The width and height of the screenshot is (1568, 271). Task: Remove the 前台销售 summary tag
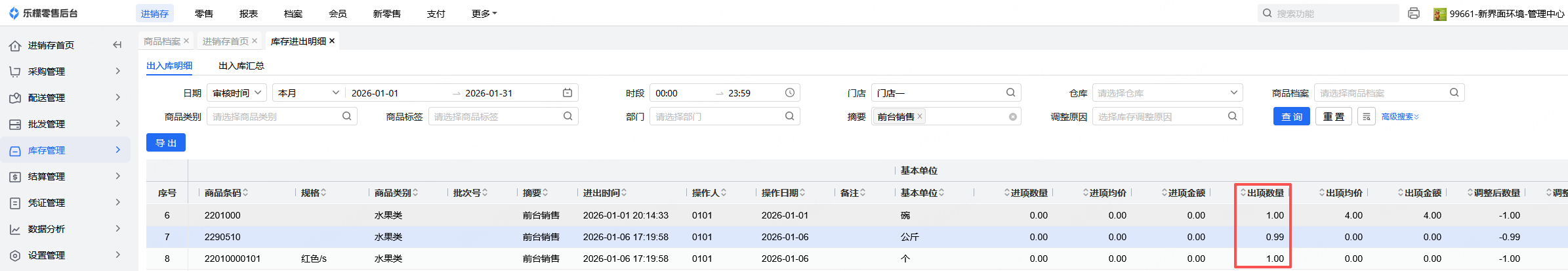point(920,117)
